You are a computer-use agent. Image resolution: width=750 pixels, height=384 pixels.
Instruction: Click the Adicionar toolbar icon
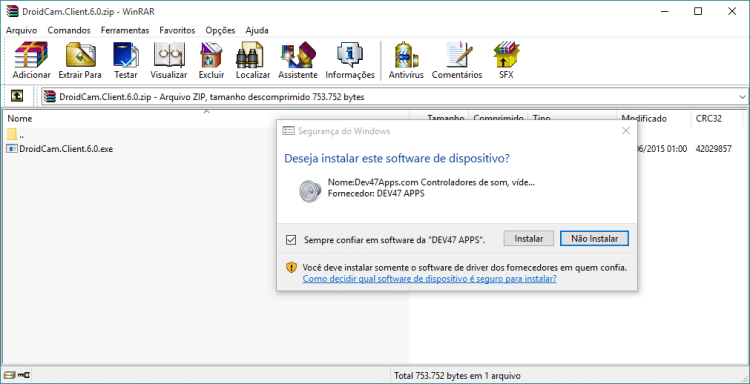click(x=31, y=55)
